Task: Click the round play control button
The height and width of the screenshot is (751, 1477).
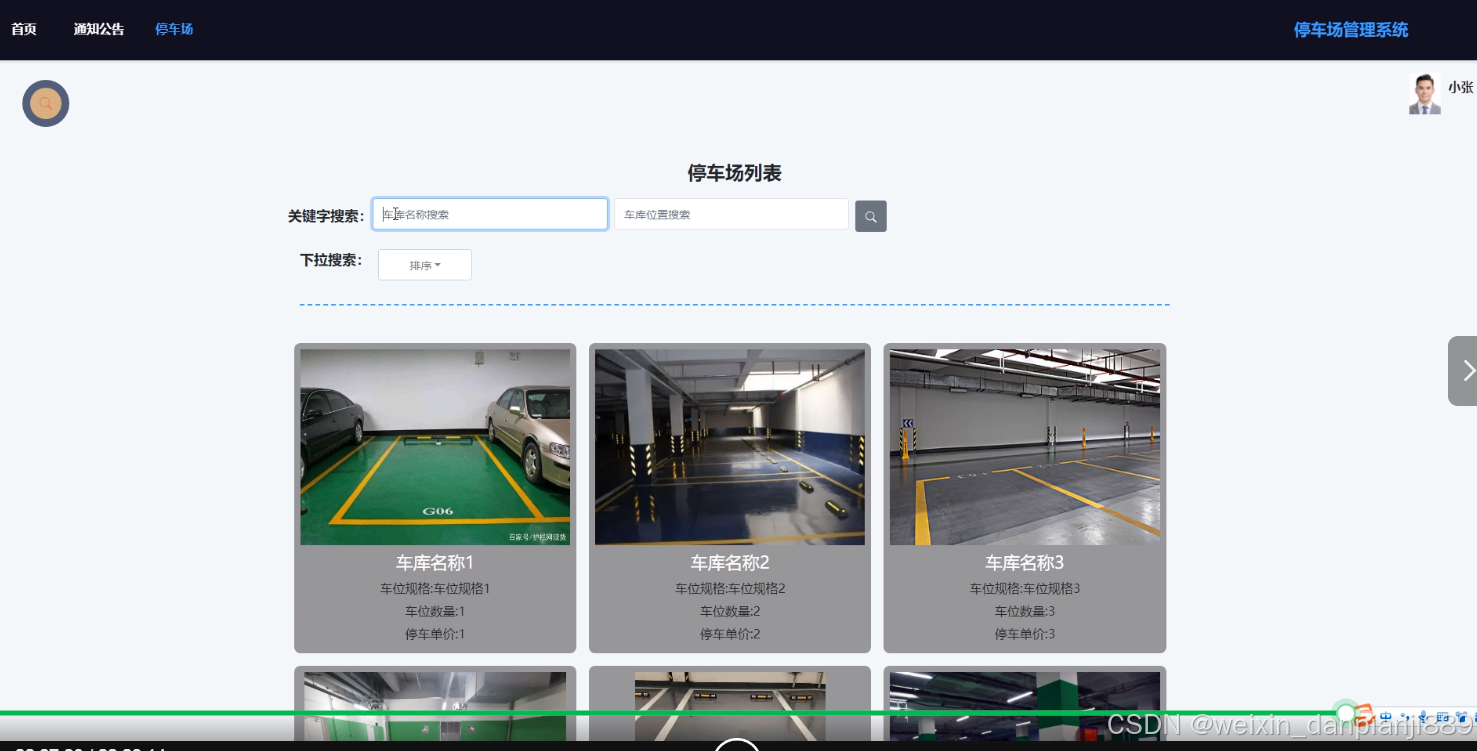Action: (738, 744)
